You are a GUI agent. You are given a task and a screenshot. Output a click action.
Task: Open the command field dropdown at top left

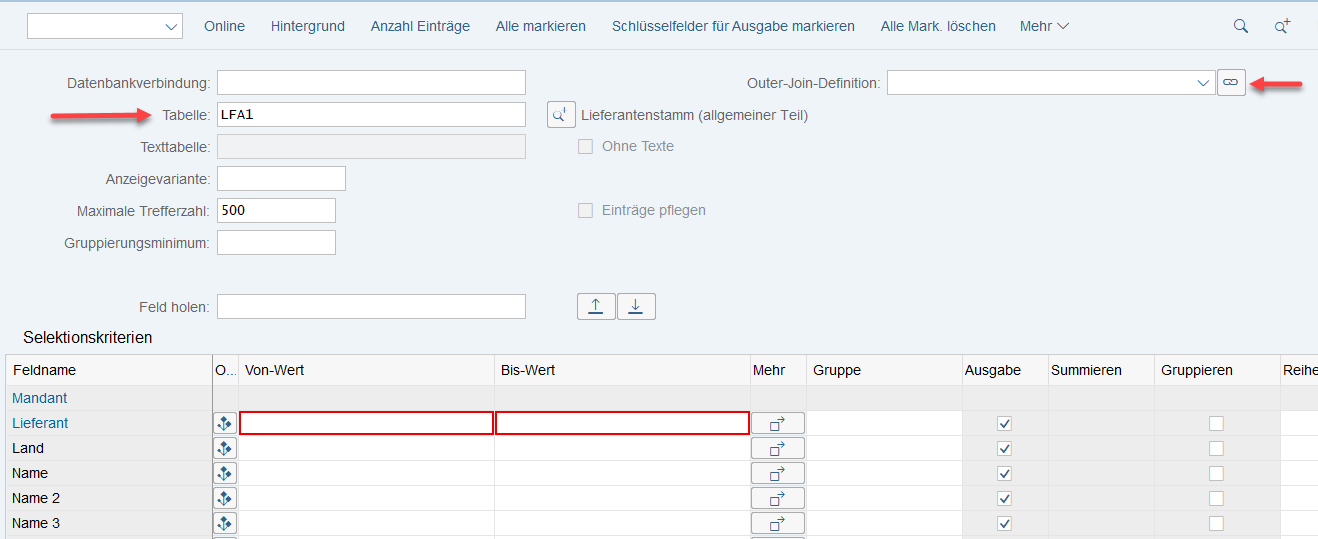click(171, 27)
